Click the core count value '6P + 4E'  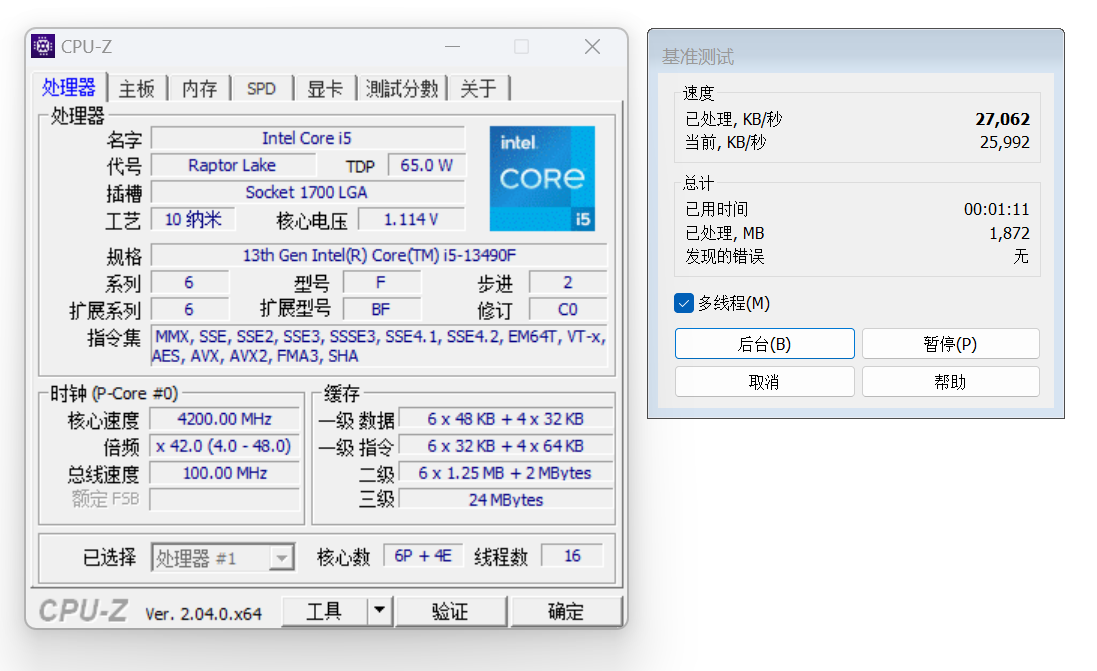[423, 556]
